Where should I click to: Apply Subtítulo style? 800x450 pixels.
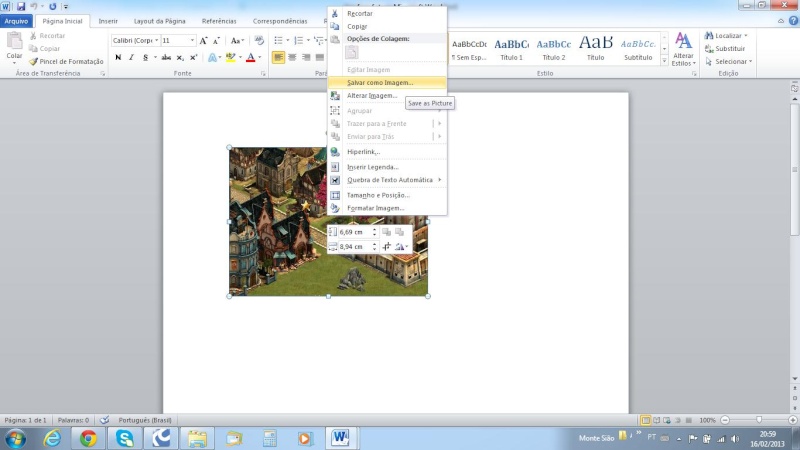coord(638,49)
